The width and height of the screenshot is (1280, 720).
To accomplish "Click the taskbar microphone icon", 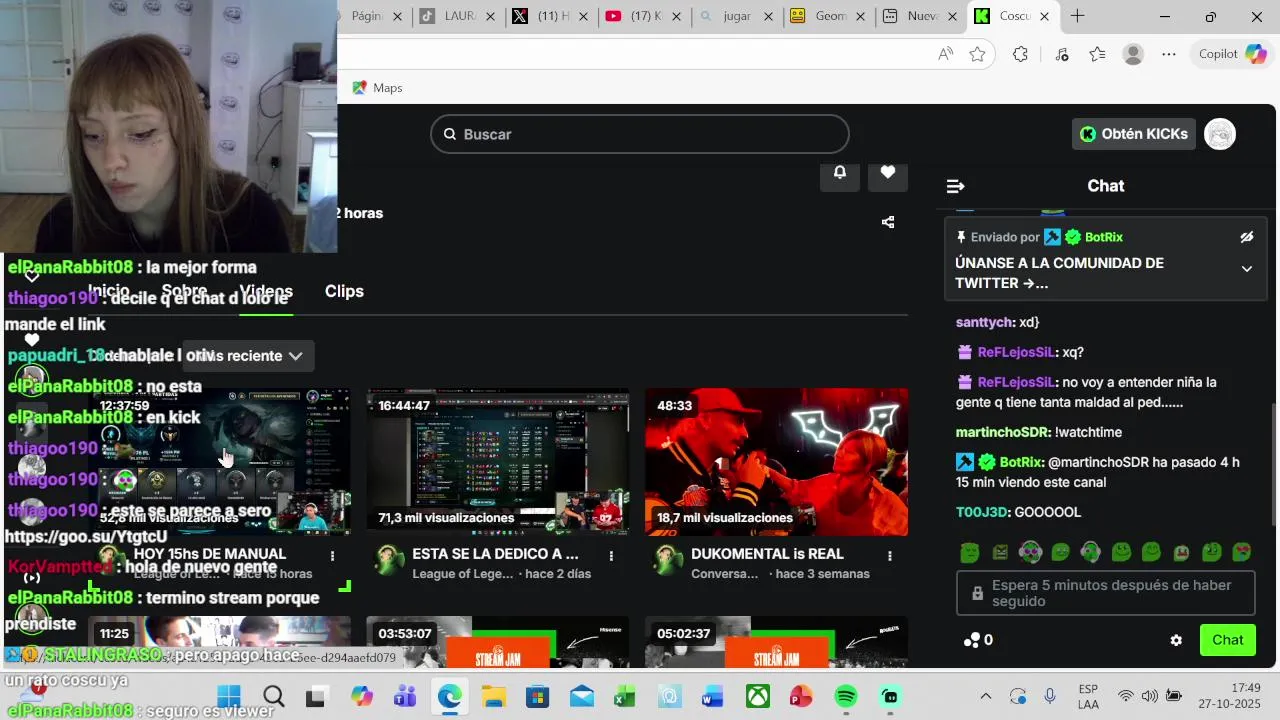I will pyautogui.click(x=1050, y=696).
